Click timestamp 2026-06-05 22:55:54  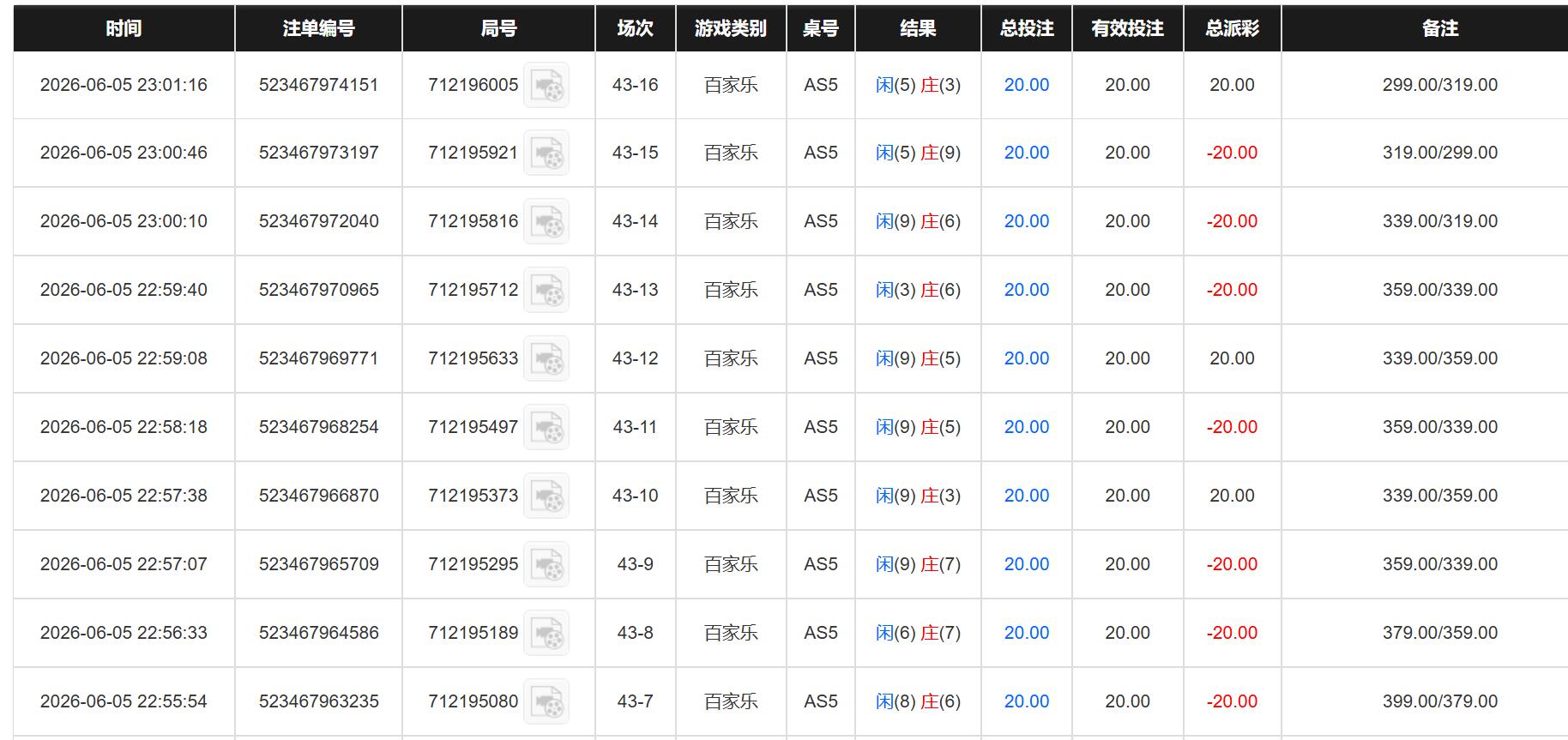[124, 701]
